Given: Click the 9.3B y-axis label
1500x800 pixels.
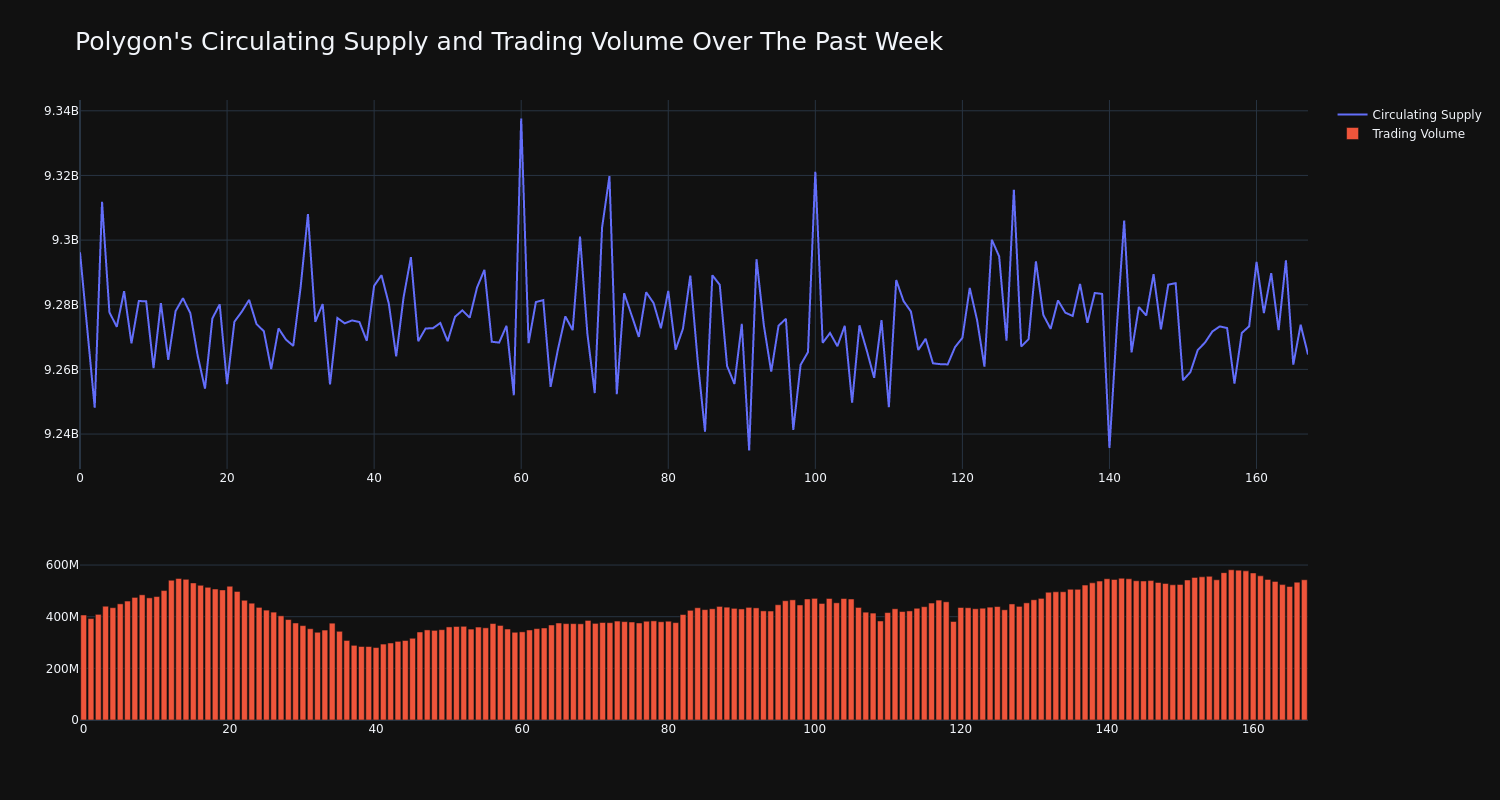Looking at the screenshot, I should tap(65, 240).
